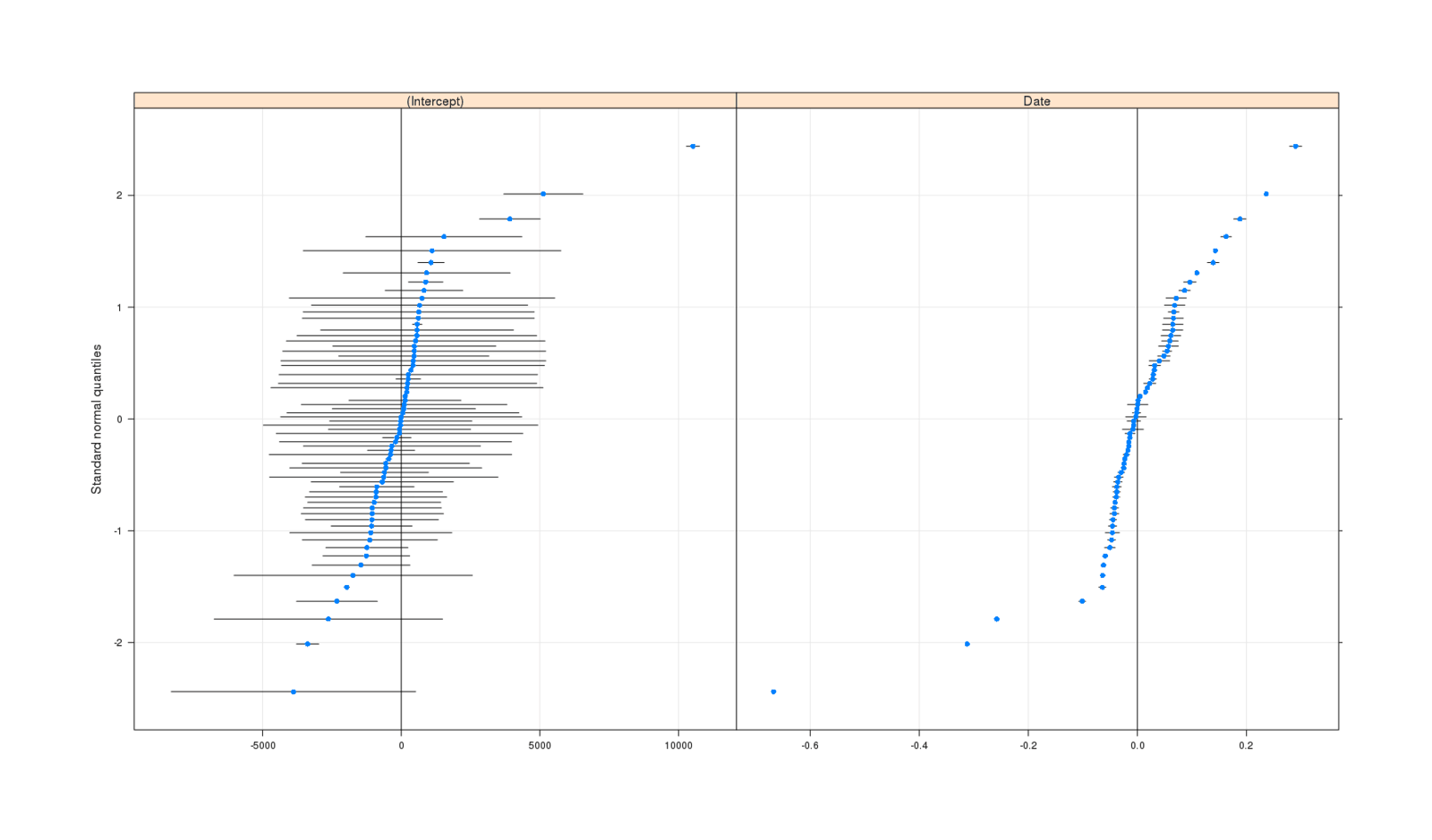Click the x-axis label -5000 in Intercept panel
The height and width of the screenshot is (840, 1432).
[262, 744]
